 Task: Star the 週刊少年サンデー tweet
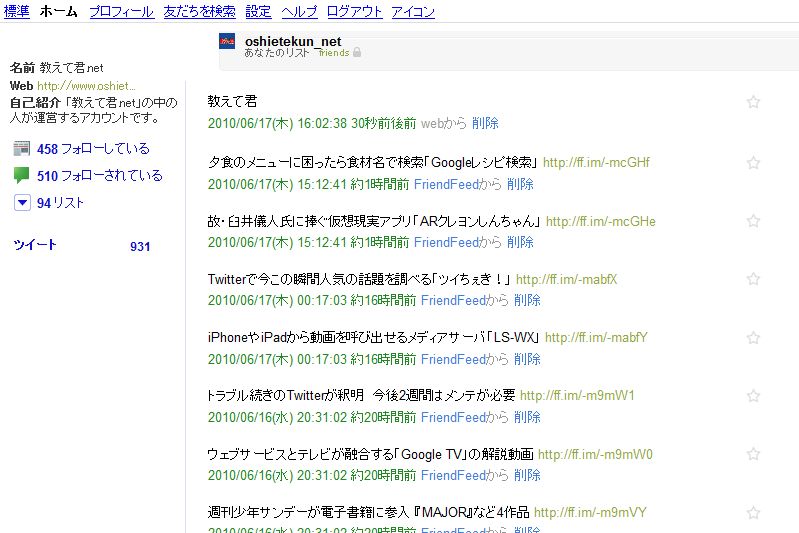coord(753,513)
